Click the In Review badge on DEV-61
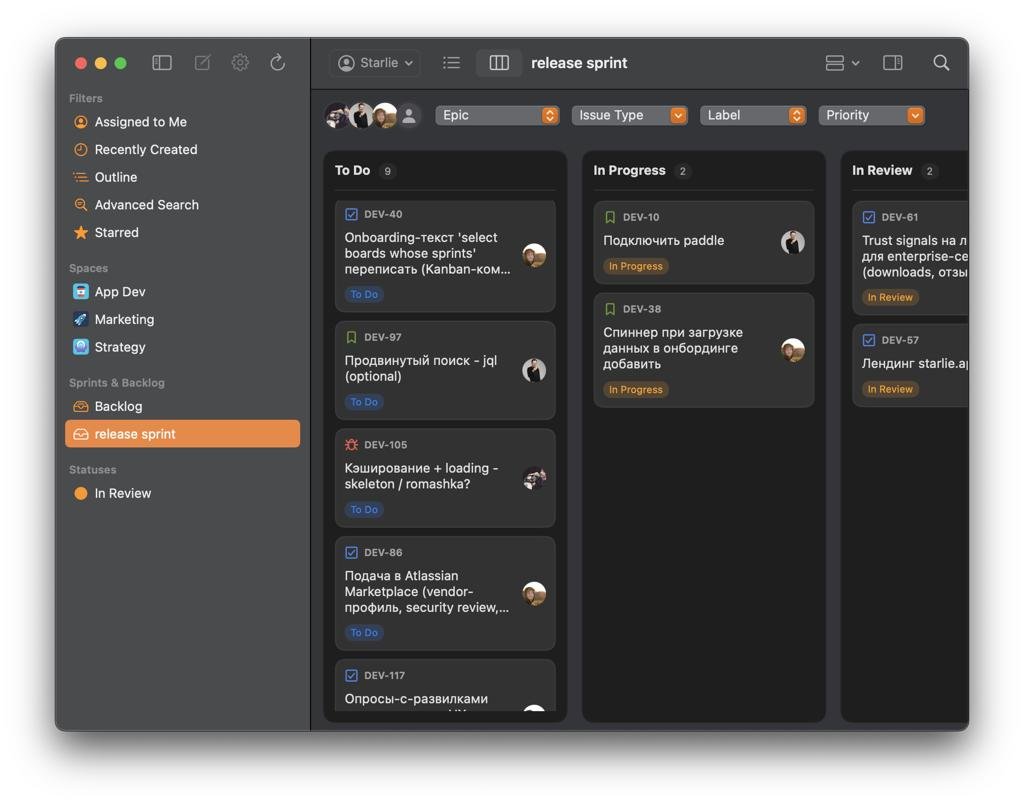Image resolution: width=1024 pixels, height=804 pixels. pos(889,298)
